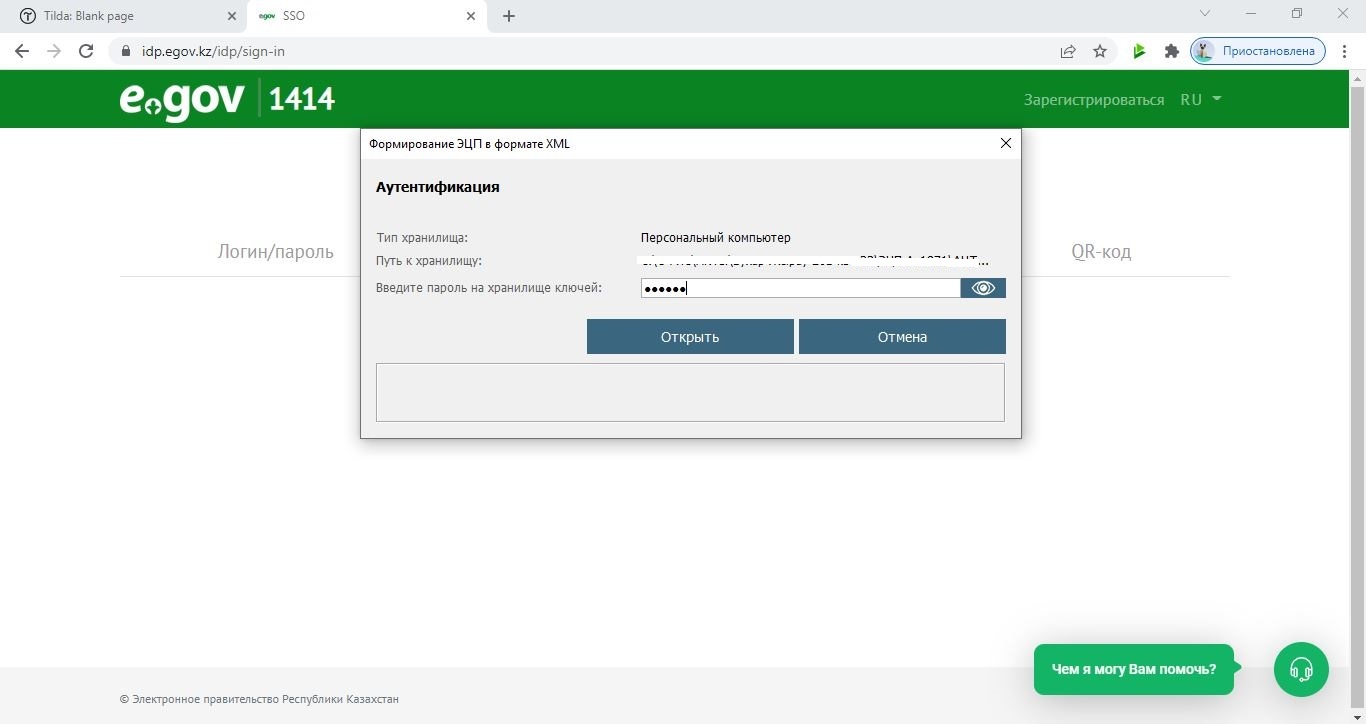Show password with the eye icon
This screenshot has height=724, width=1366.
point(983,288)
